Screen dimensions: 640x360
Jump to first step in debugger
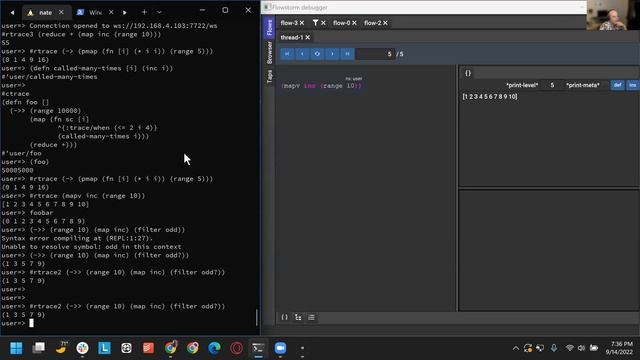click(x=287, y=54)
